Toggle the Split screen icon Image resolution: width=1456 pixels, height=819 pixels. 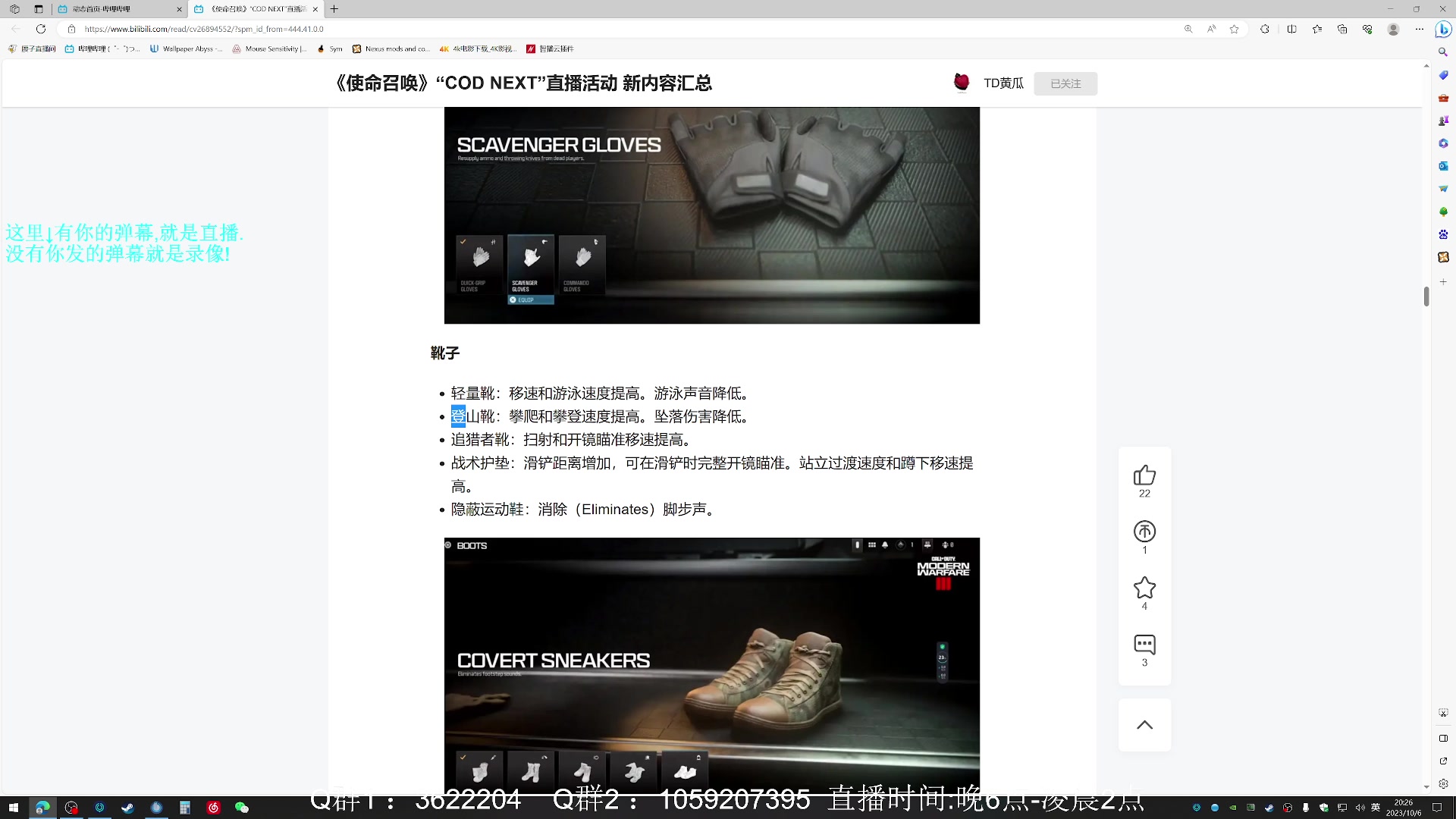coord(1291,29)
